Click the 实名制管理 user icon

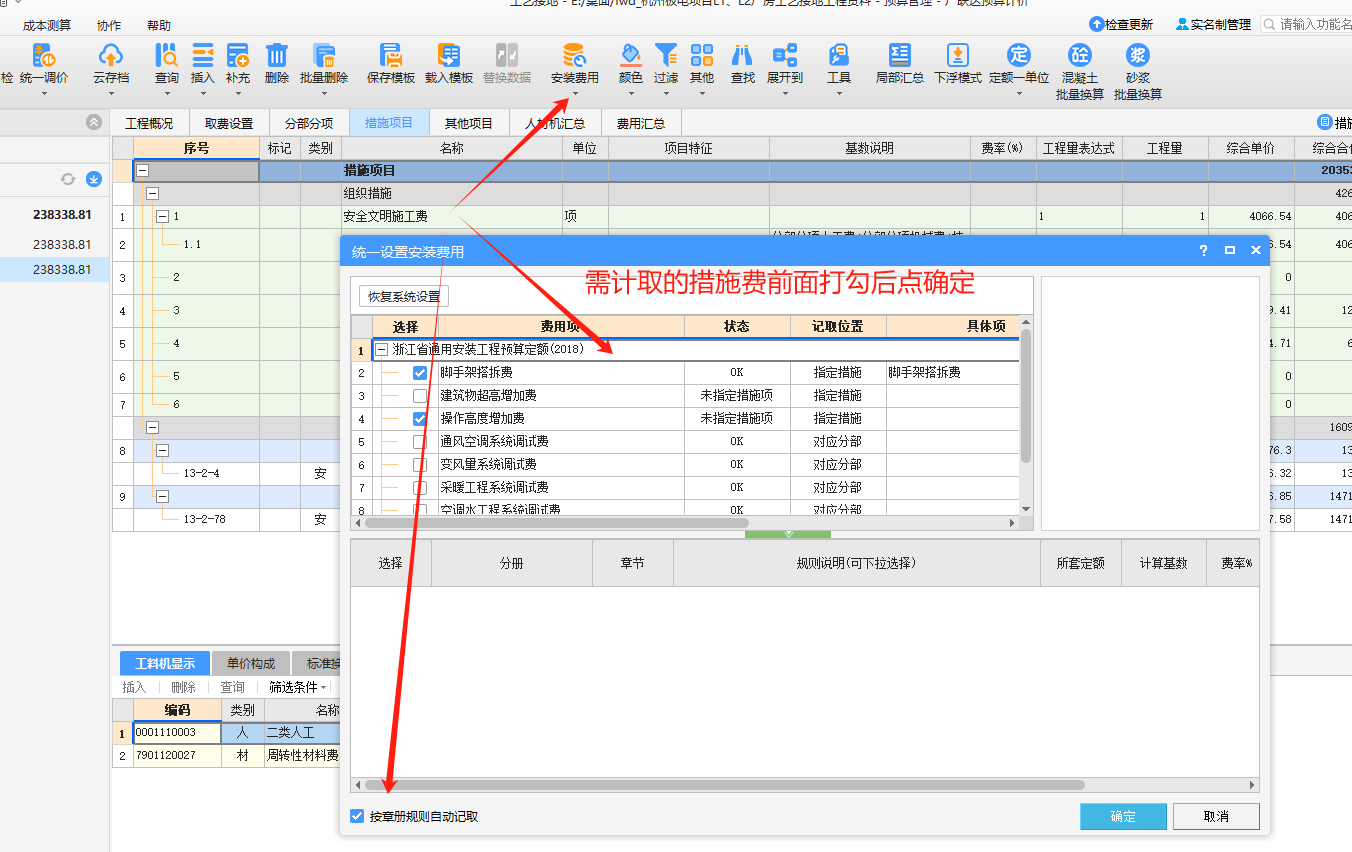click(1183, 24)
